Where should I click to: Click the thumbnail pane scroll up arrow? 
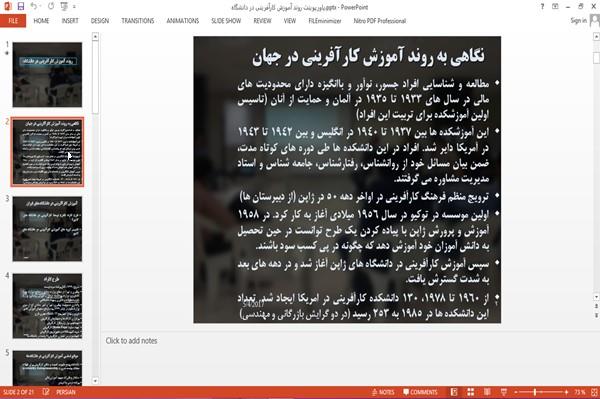(95, 37)
